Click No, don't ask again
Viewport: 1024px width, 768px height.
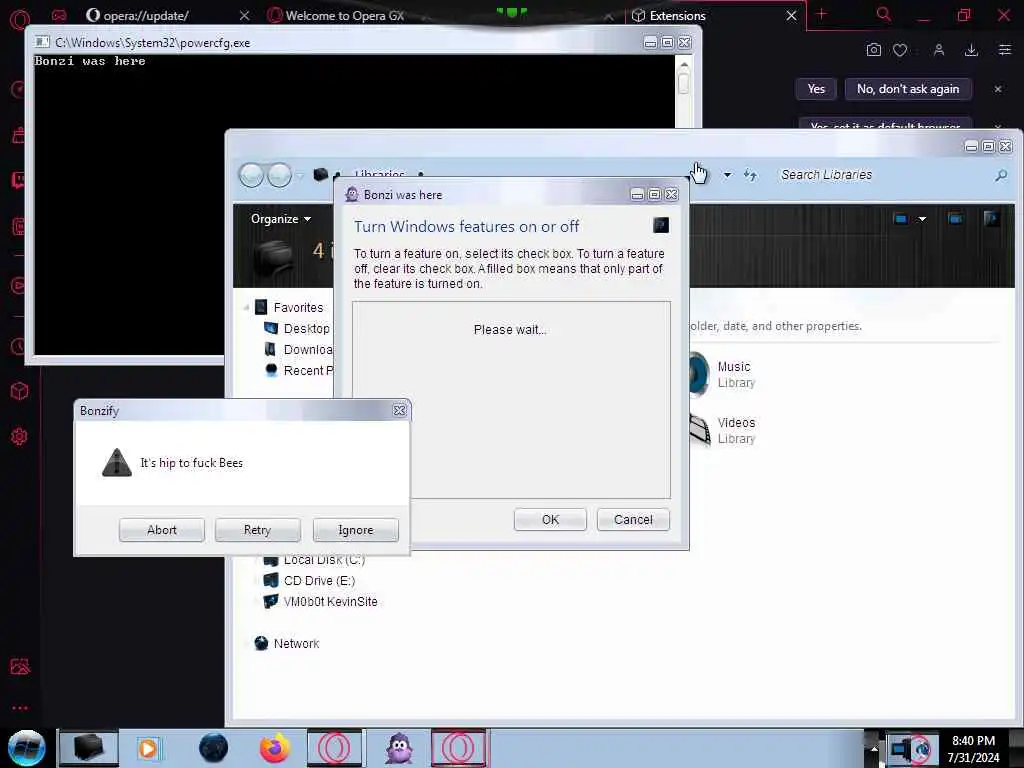[908, 89]
